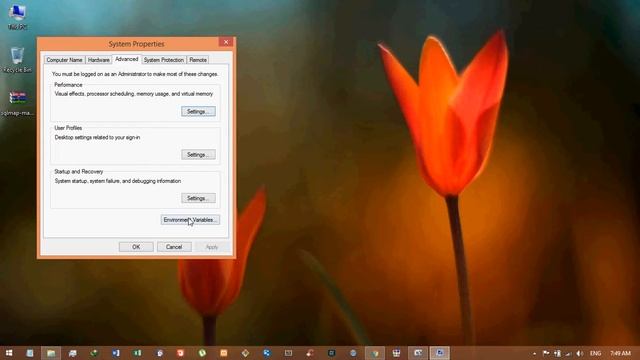Show hidden system tray icons

pos(534,353)
